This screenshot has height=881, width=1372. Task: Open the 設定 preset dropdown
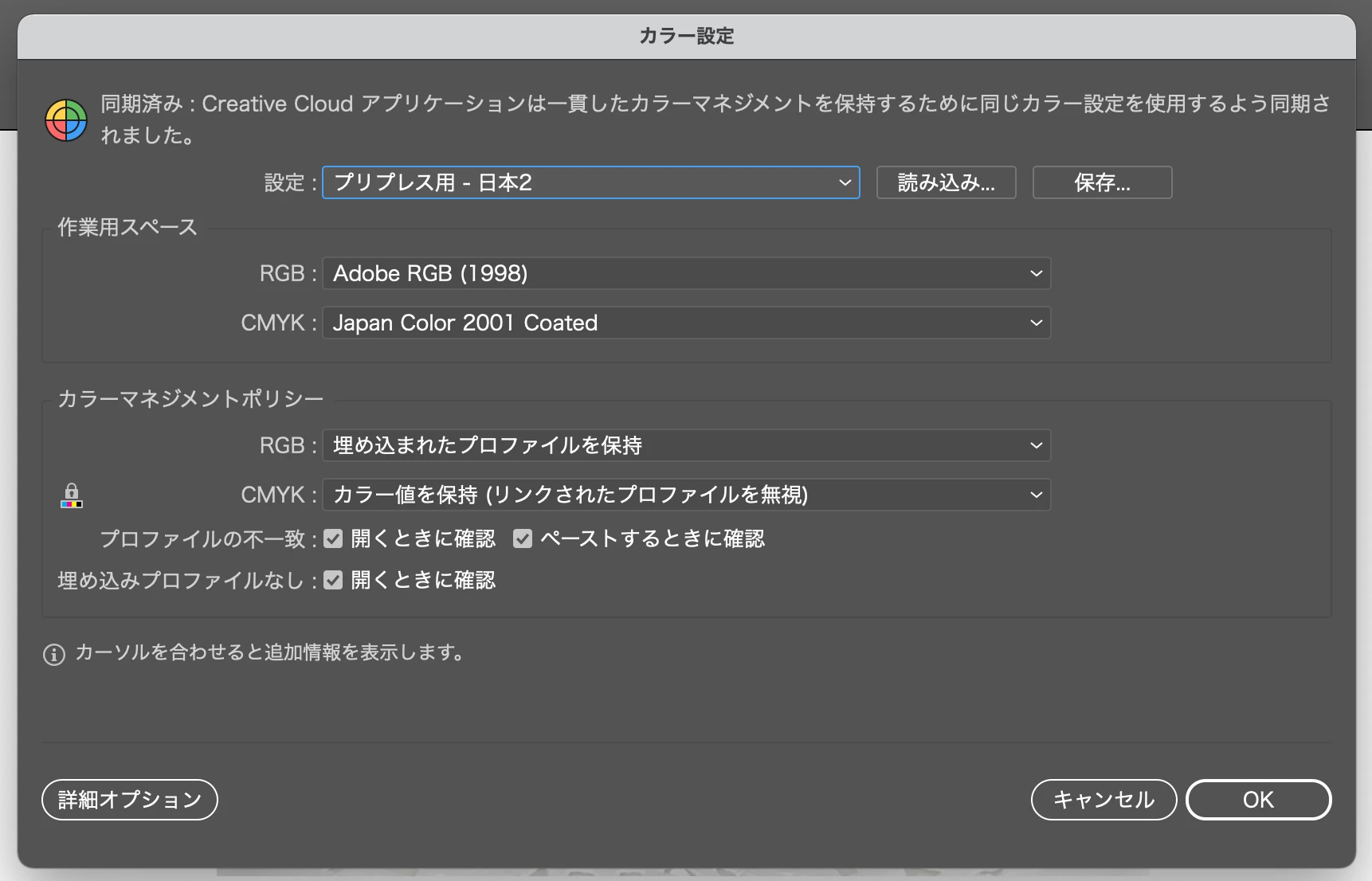[x=590, y=182]
